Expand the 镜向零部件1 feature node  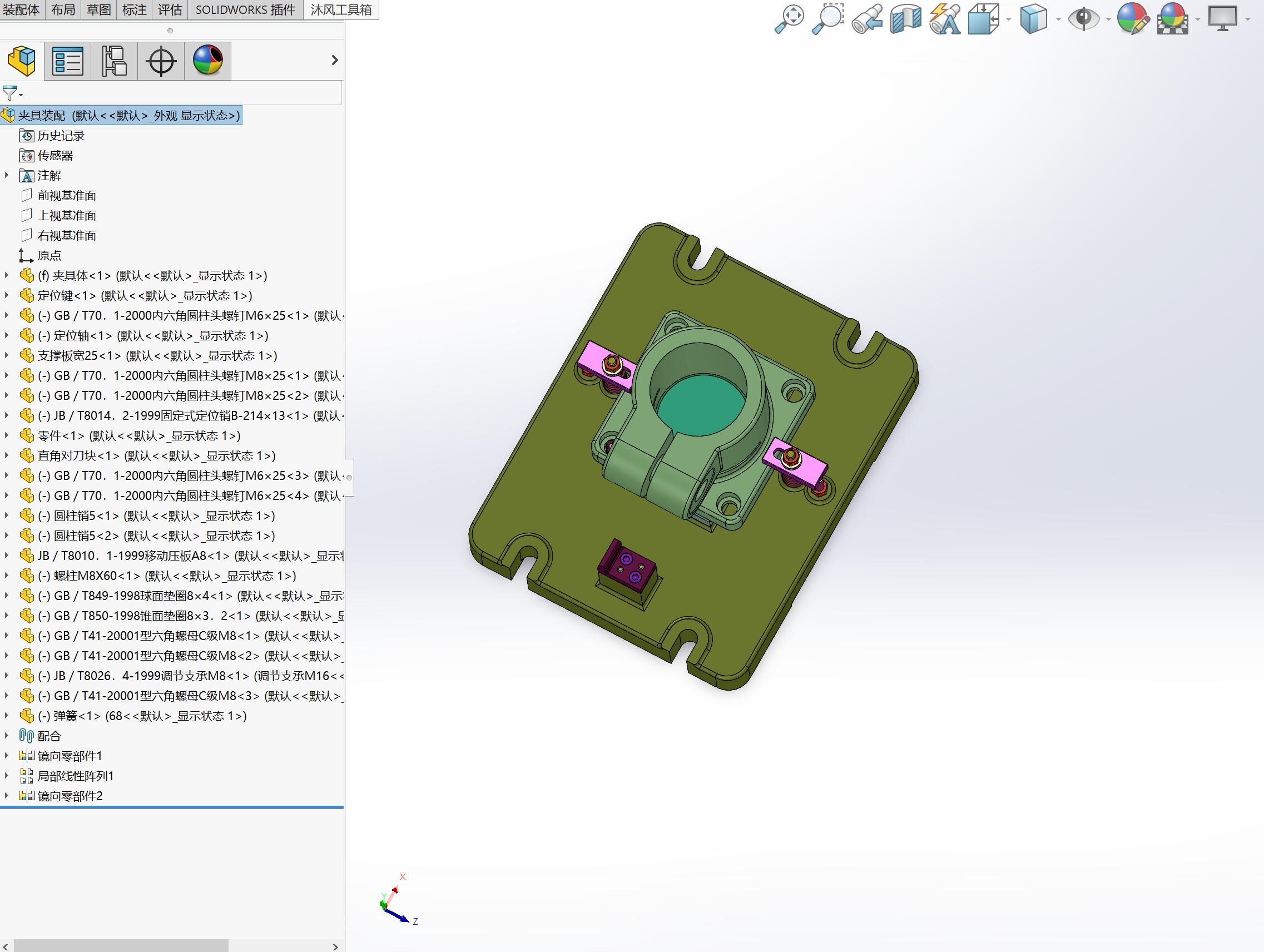pyautogui.click(x=7, y=756)
